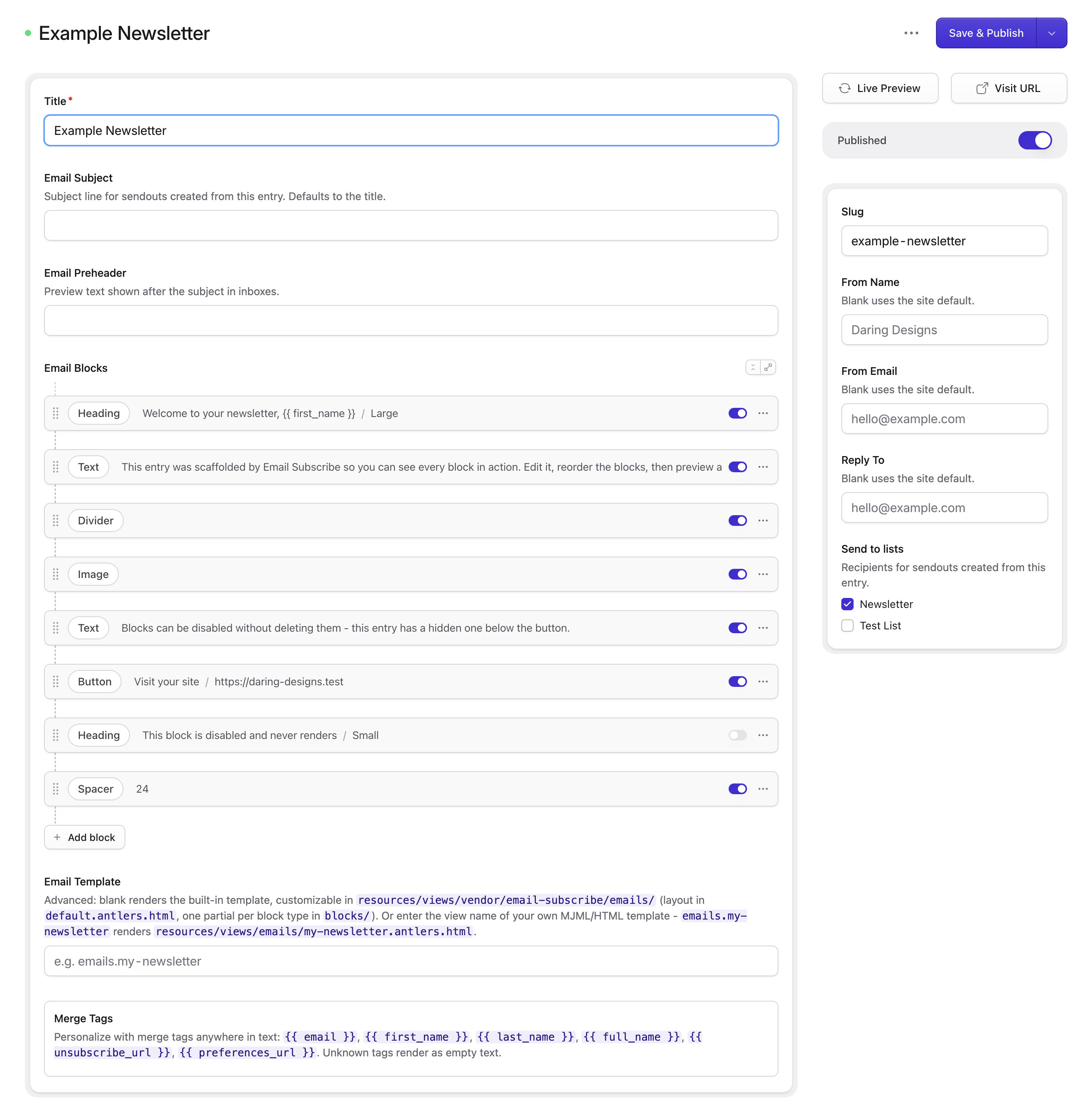The image size is (1087, 1120).
Task: Expand the Image block
Action: tap(410, 574)
